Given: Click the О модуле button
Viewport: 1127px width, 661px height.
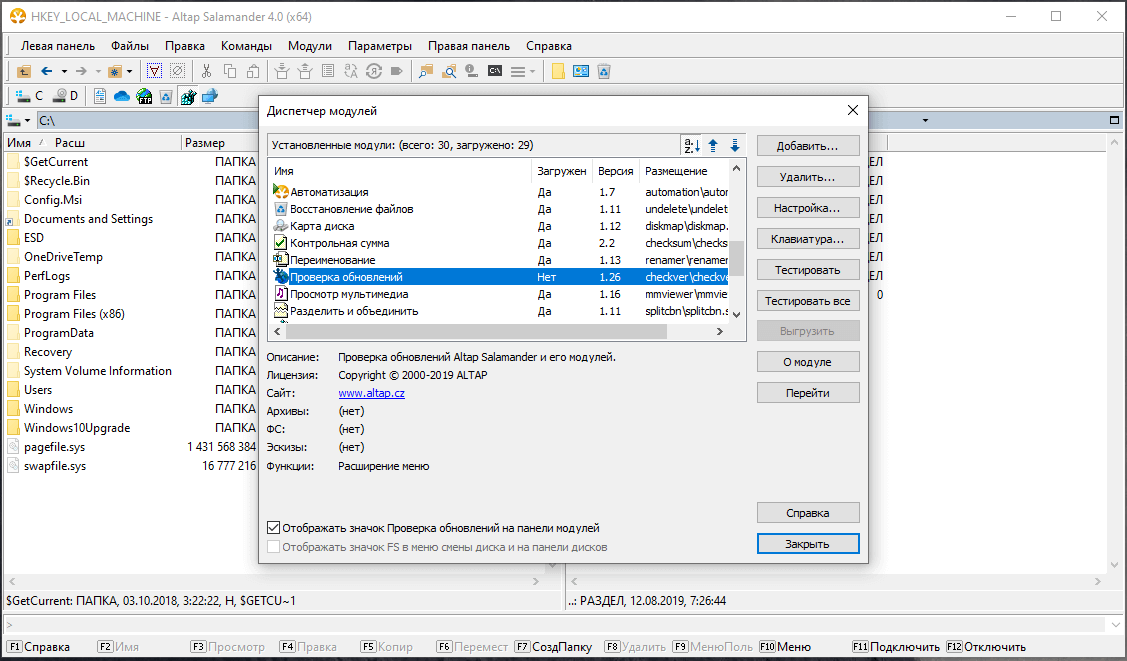Looking at the screenshot, I should click(x=808, y=362).
